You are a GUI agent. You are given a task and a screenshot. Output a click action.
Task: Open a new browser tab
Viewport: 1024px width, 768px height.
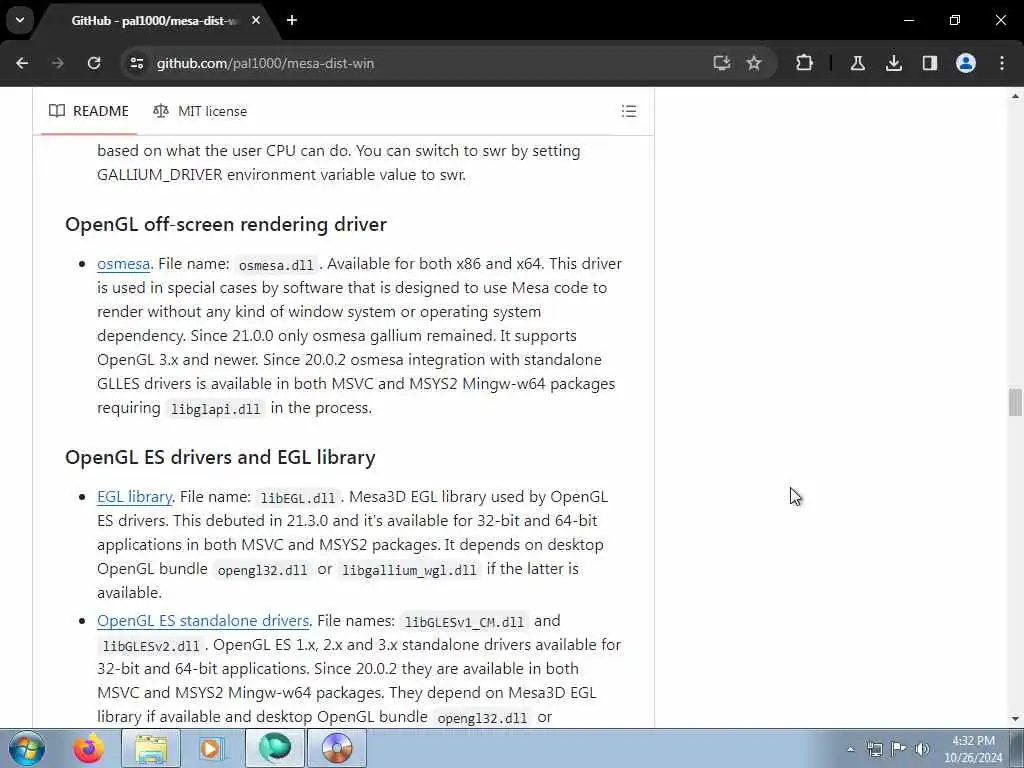click(292, 20)
